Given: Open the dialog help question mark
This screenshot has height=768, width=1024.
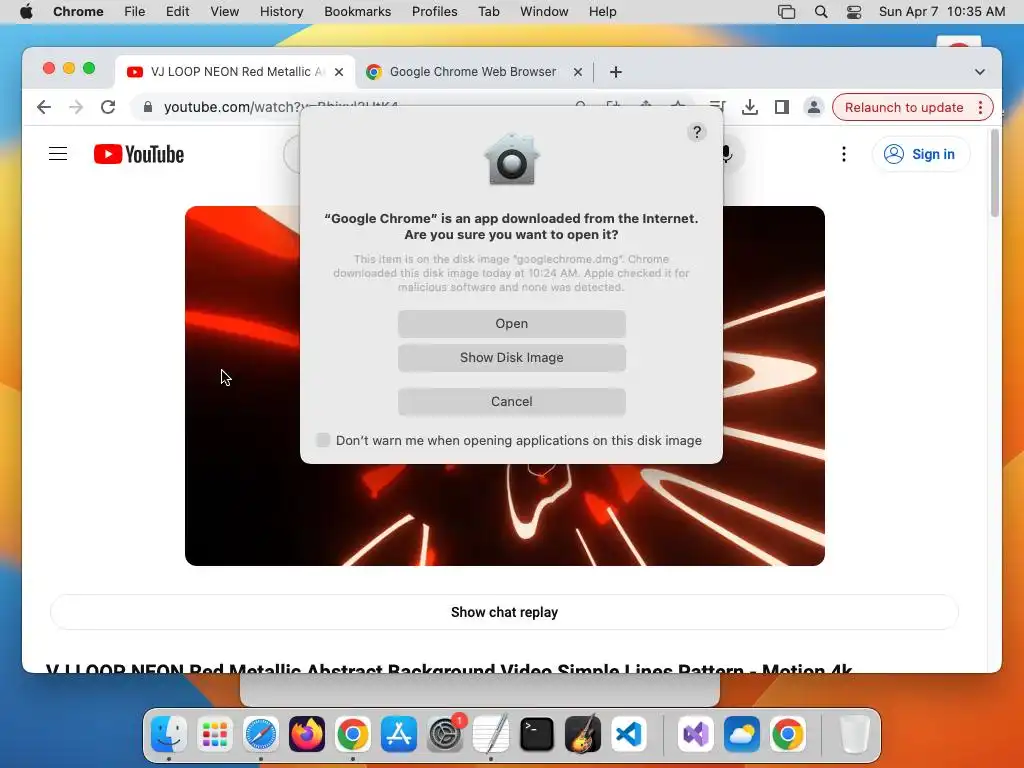Looking at the screenshot, I should coord(697,133).
